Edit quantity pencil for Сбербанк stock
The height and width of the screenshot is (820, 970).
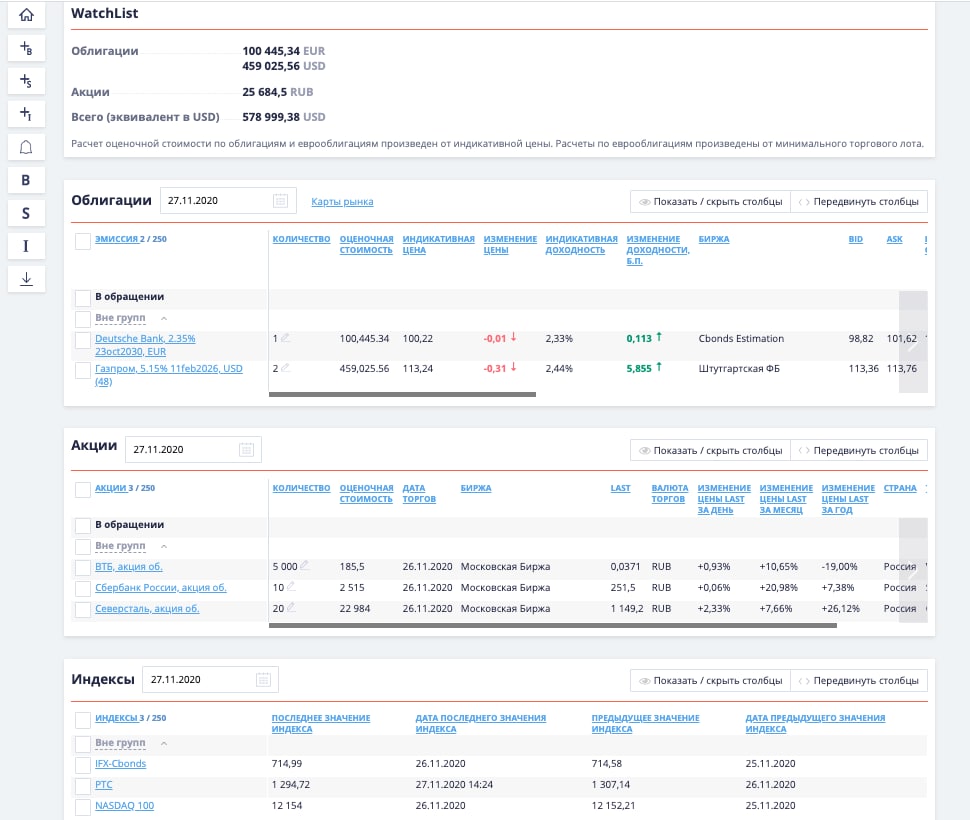point(291,586)
